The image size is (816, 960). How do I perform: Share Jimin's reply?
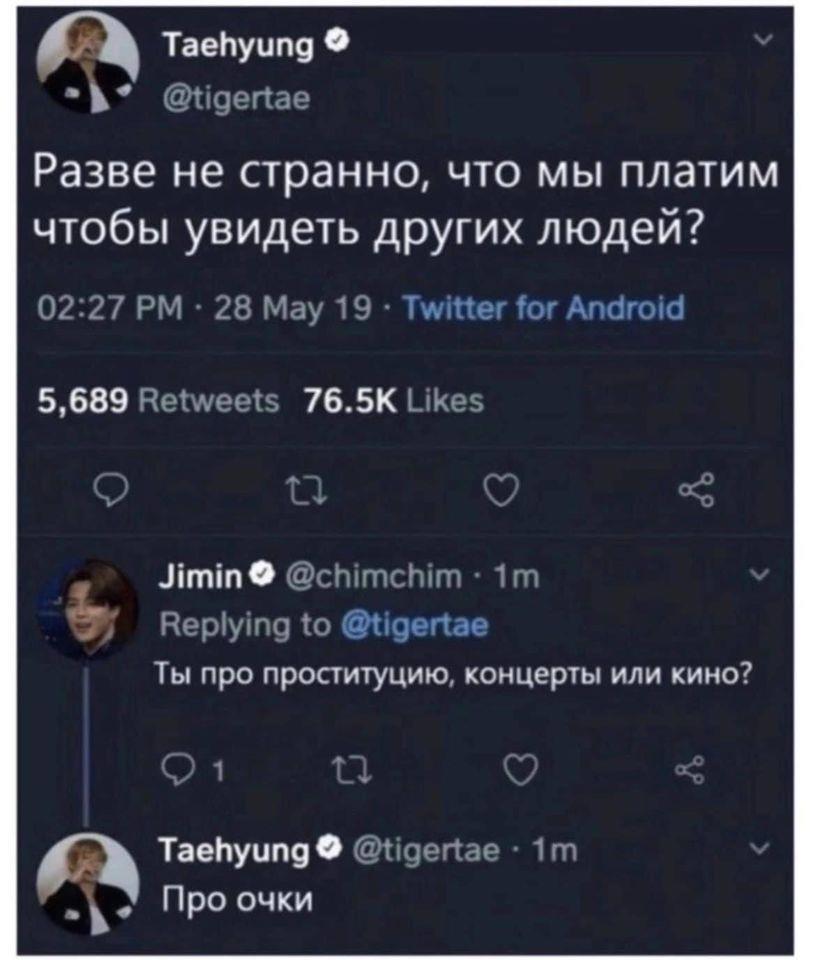point(690,770)
